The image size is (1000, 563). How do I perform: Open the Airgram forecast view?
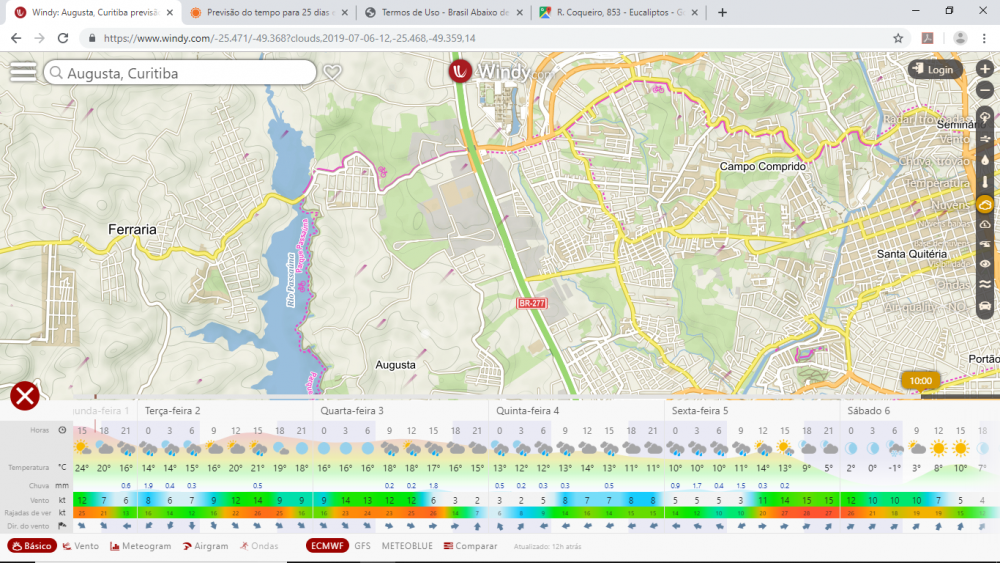click(x=205, y=546)
